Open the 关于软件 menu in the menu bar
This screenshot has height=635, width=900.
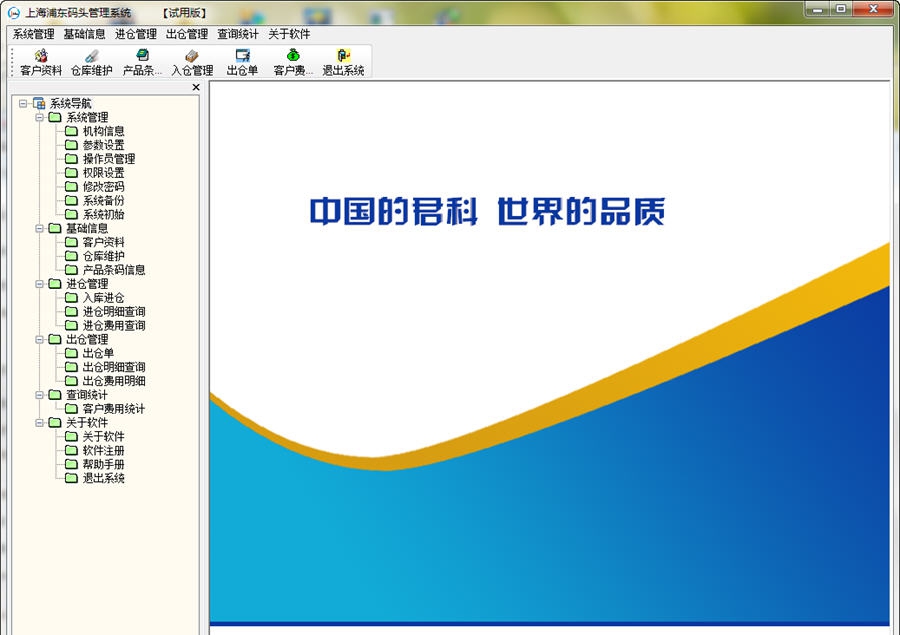[x=289, y=34]
